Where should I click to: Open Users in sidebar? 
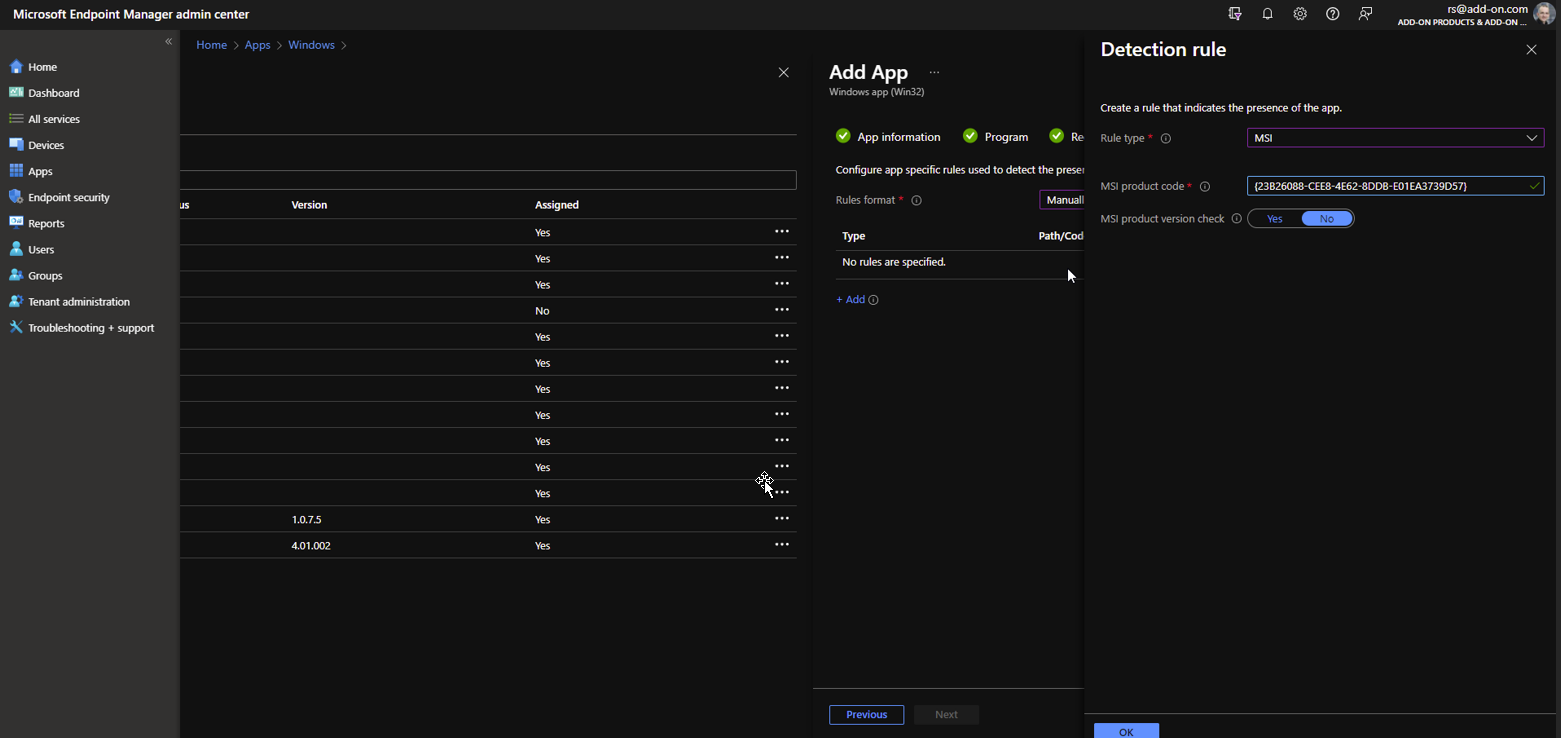[41, 249]
